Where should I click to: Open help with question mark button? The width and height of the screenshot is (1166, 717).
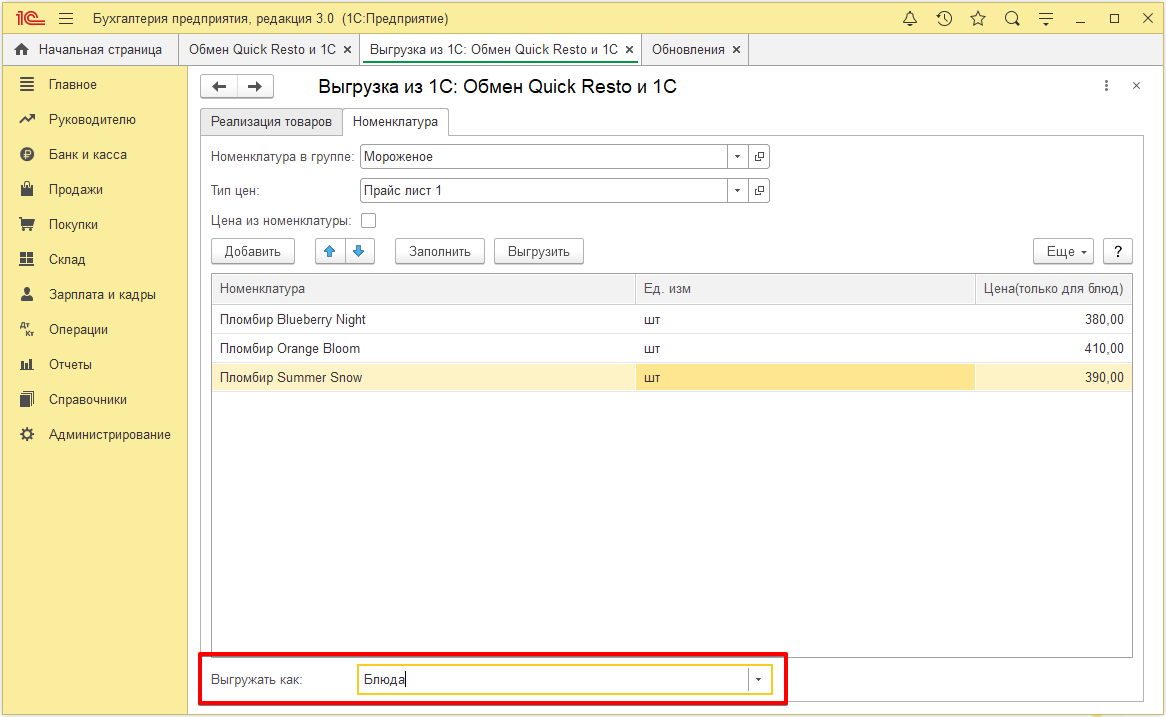click(1118, 251)
